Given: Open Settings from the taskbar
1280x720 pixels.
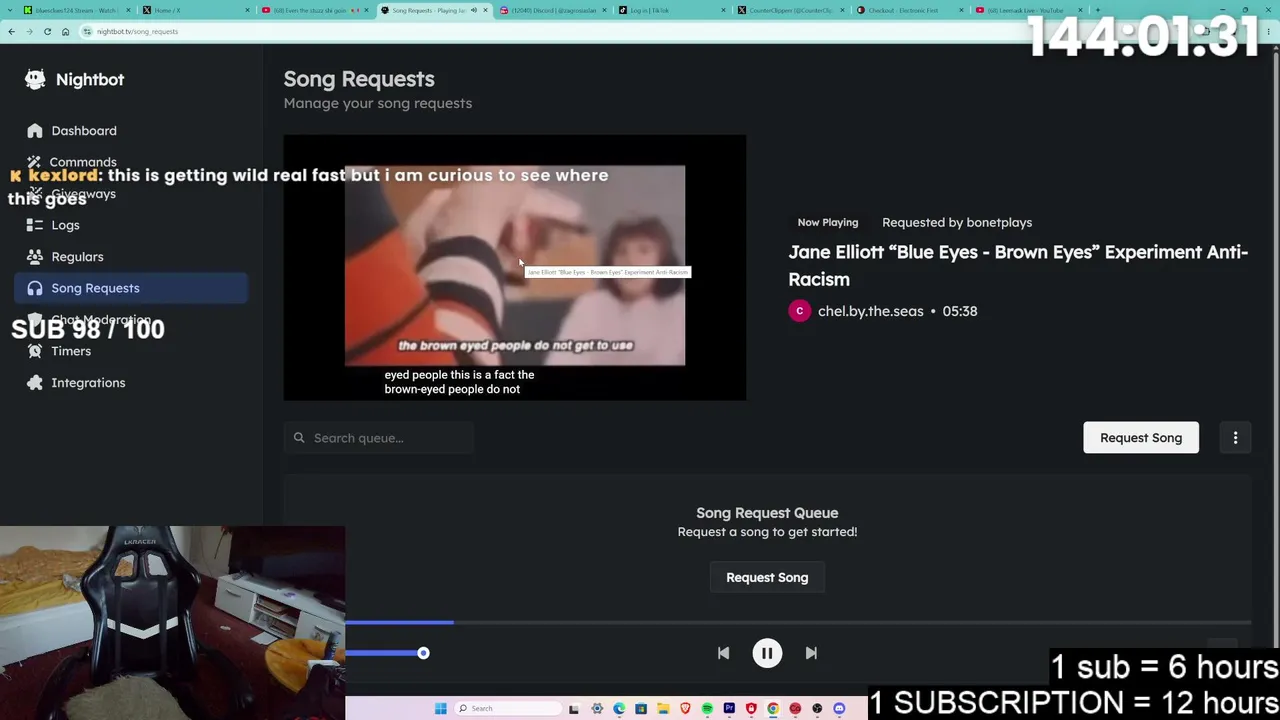Looking at the screenshot, I should [597, 709].
